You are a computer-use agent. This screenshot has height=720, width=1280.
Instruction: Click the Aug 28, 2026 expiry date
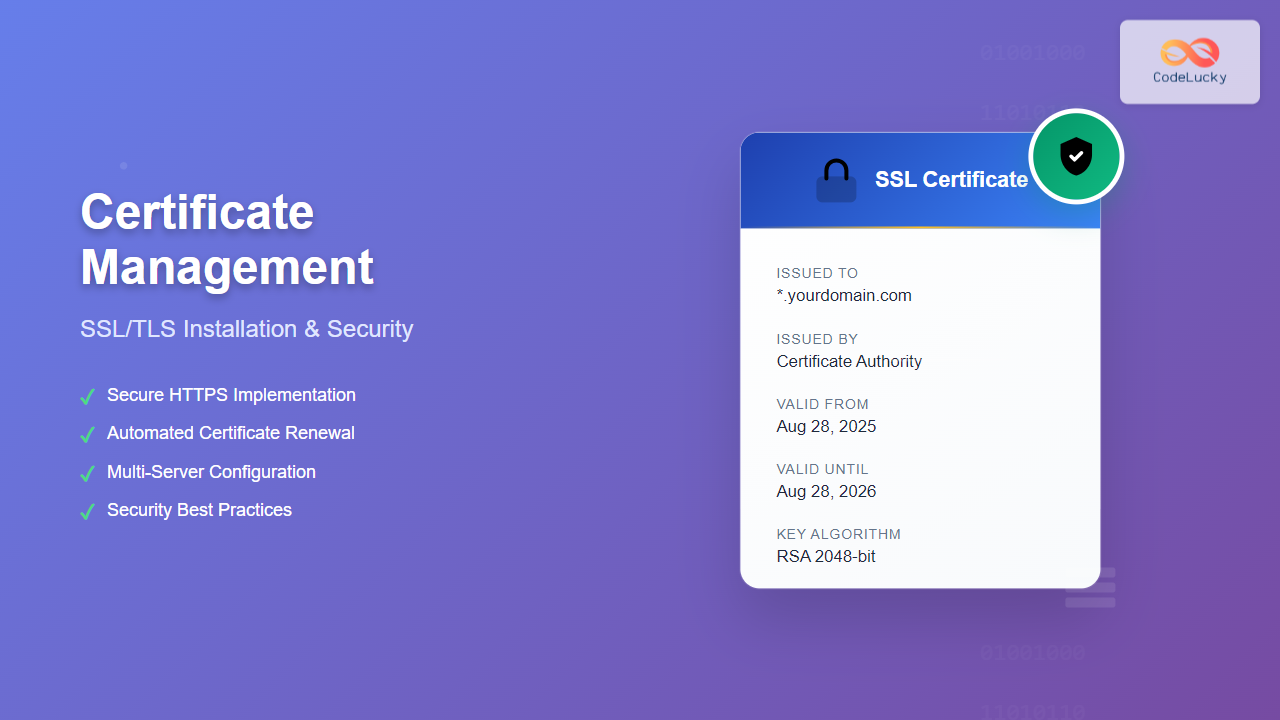pyautogui.click(x=826, y=491)
